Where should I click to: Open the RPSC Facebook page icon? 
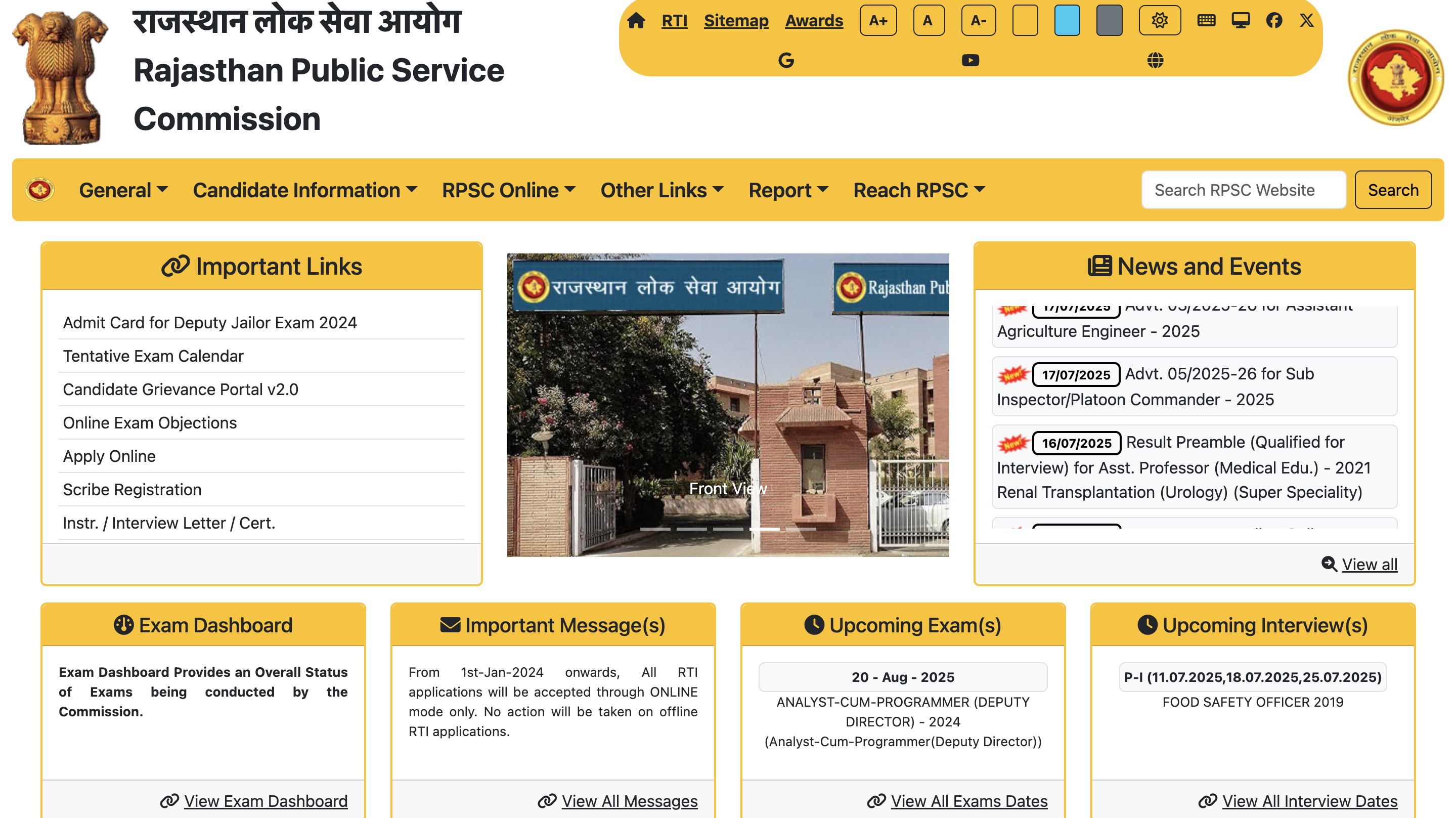[x=1274, y=20]
